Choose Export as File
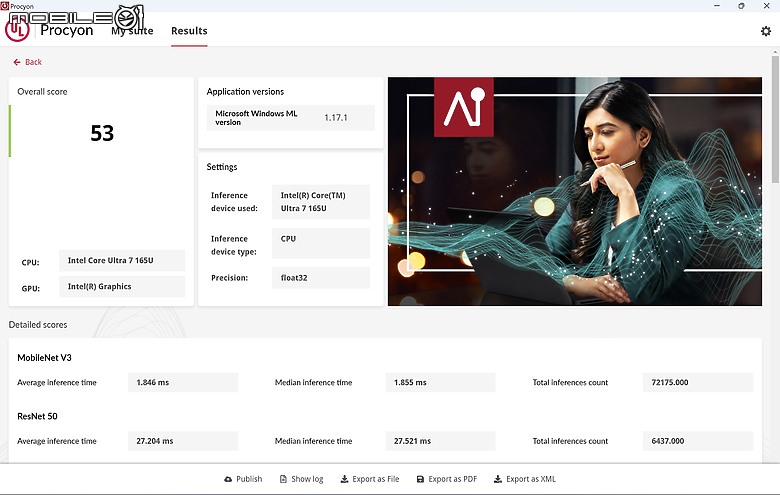Screen dimensions: 780x495 (x=370, y=479)
